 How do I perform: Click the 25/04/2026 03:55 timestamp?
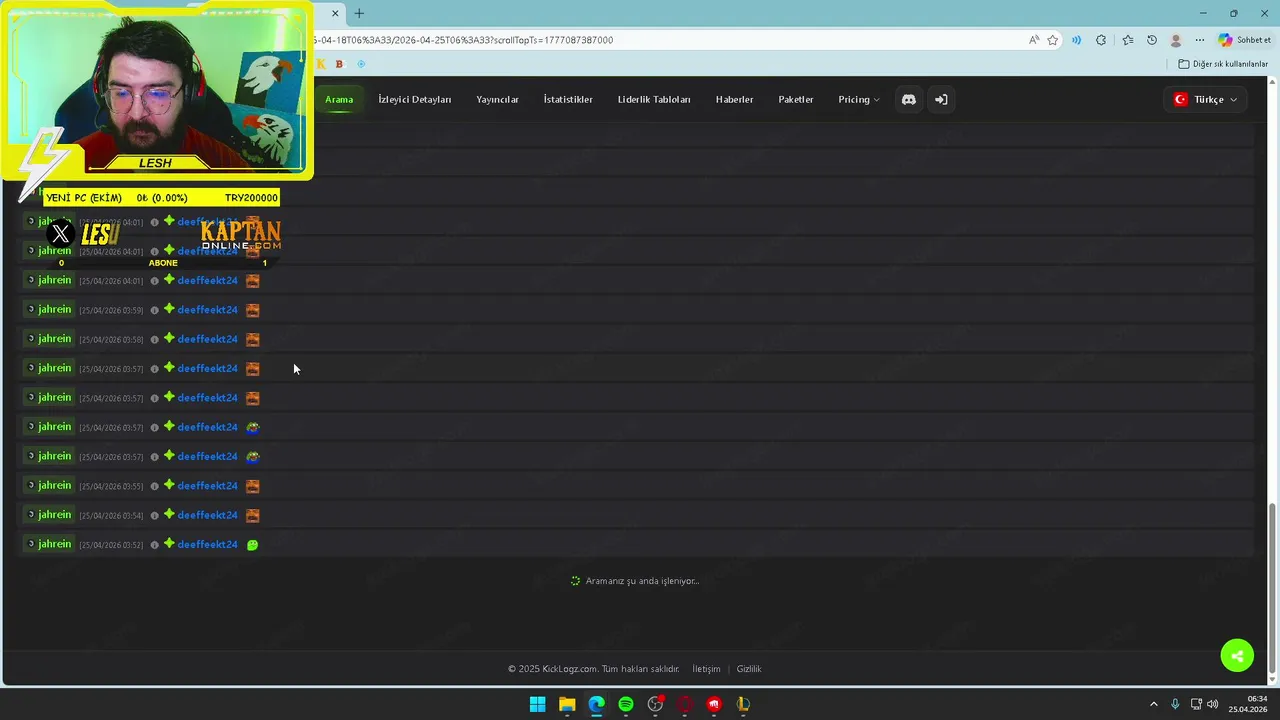pyautogui.click(x=111, y=486)
